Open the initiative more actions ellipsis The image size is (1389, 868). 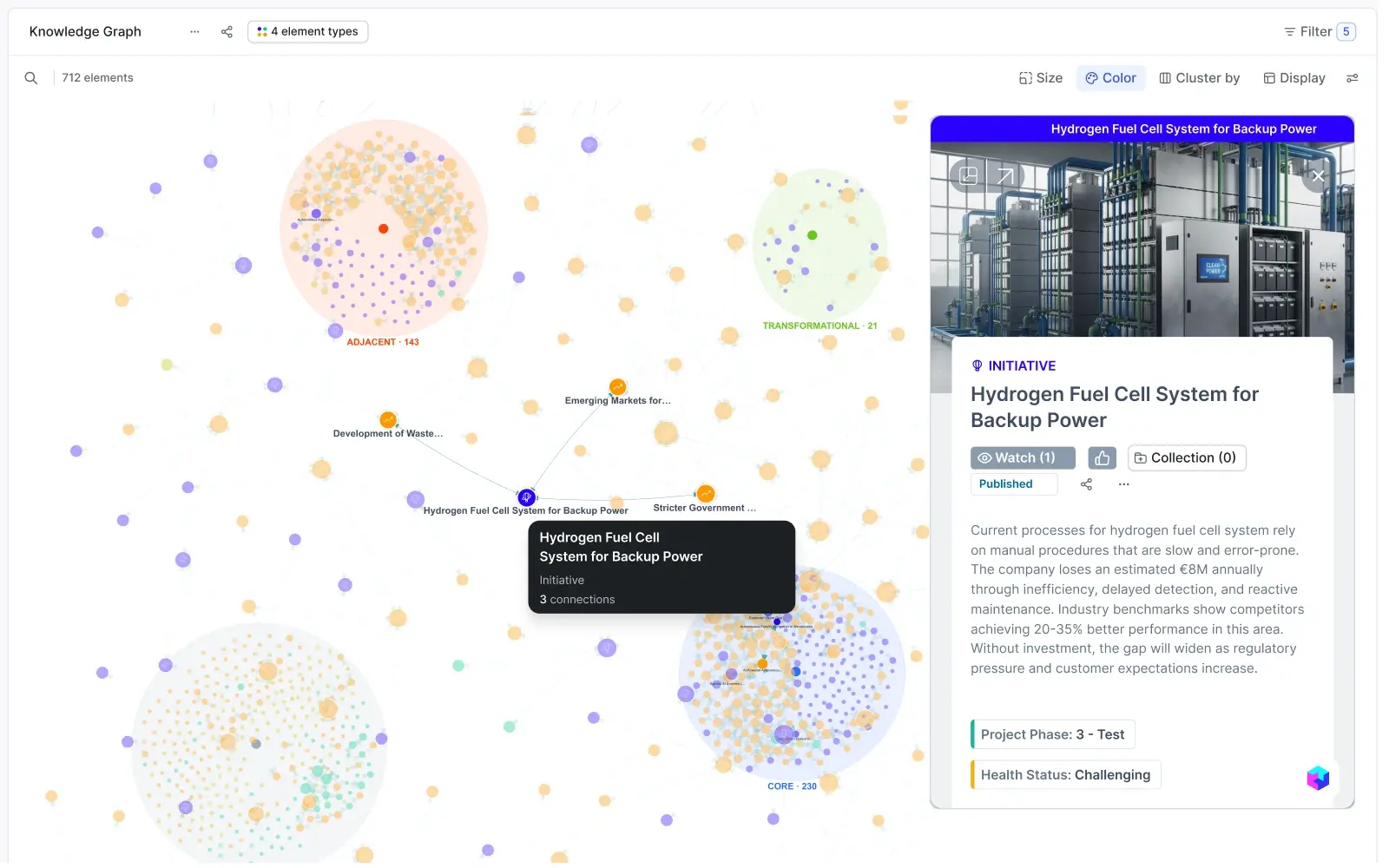(x=1124, y=484)
